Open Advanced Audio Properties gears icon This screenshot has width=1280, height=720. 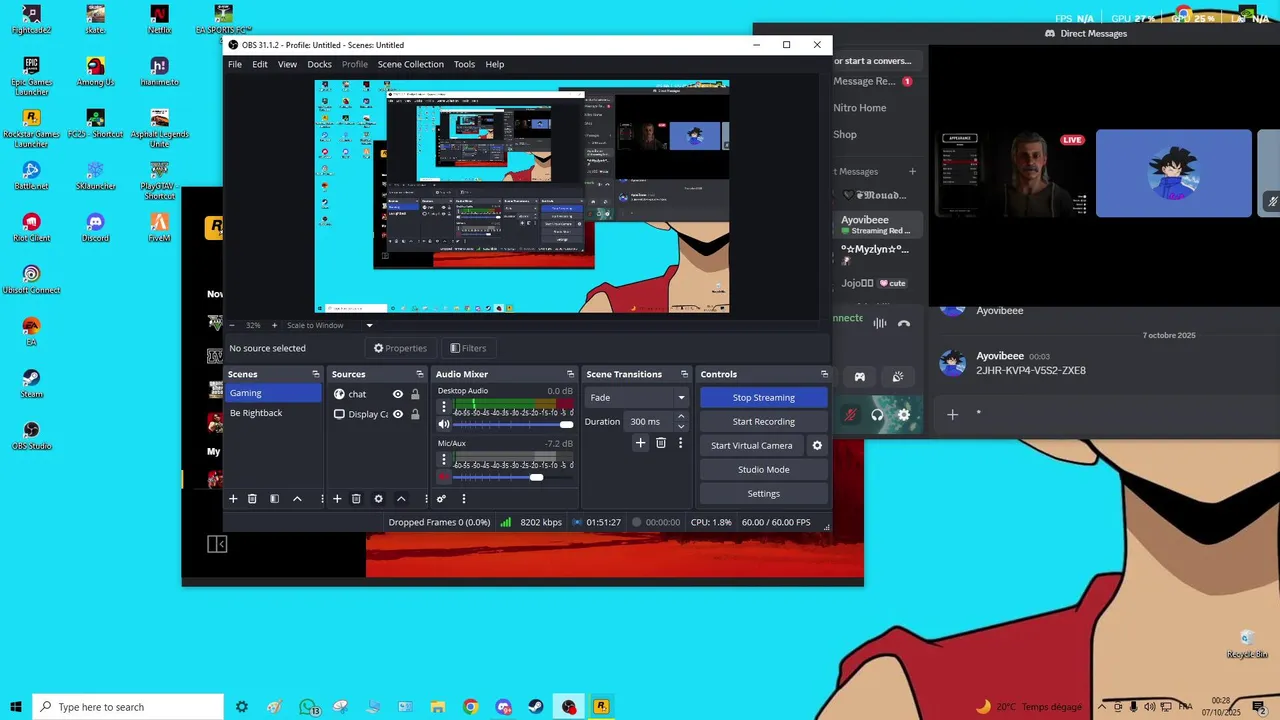coord(441,499)
